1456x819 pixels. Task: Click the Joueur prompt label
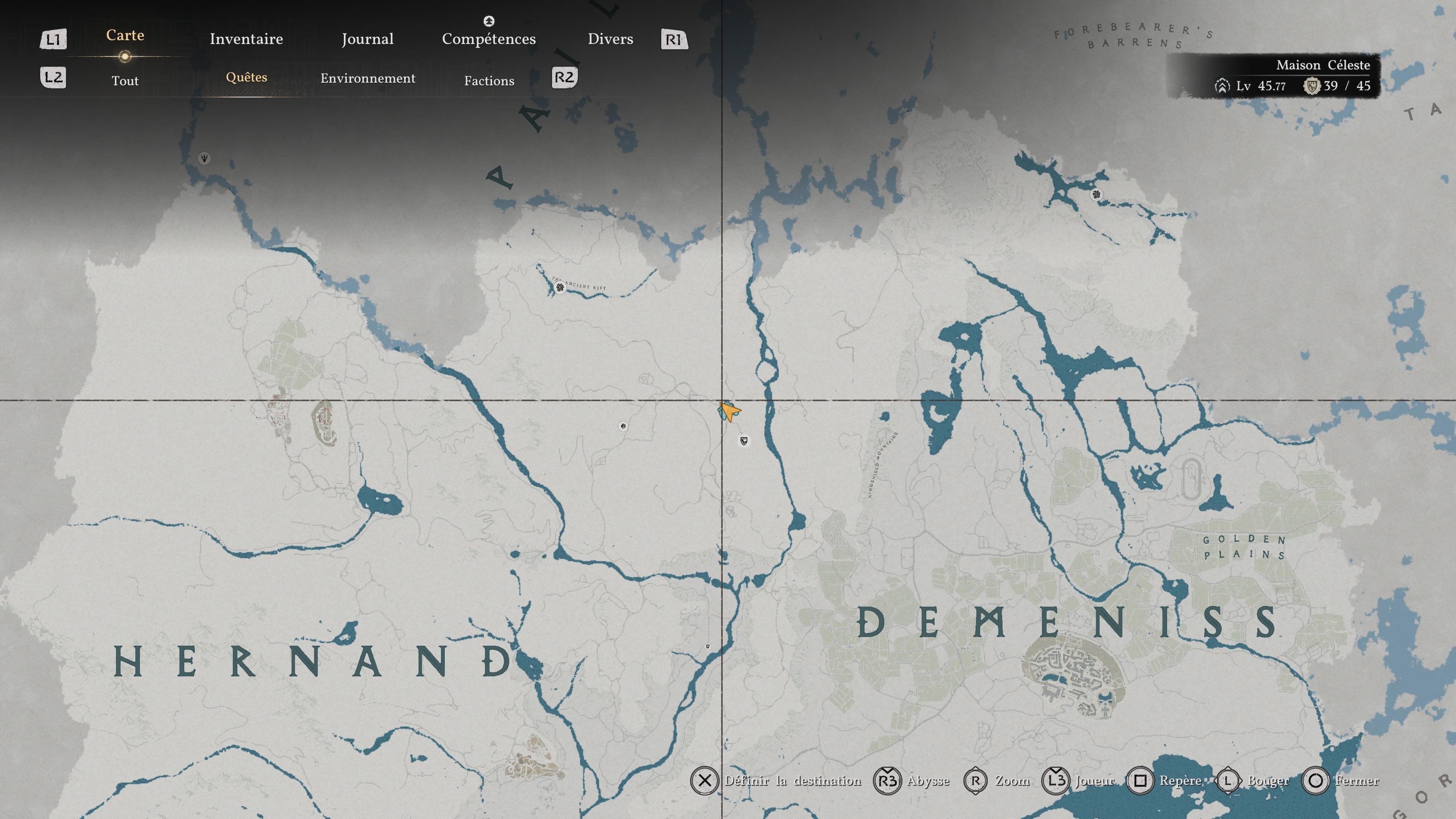1095,781
